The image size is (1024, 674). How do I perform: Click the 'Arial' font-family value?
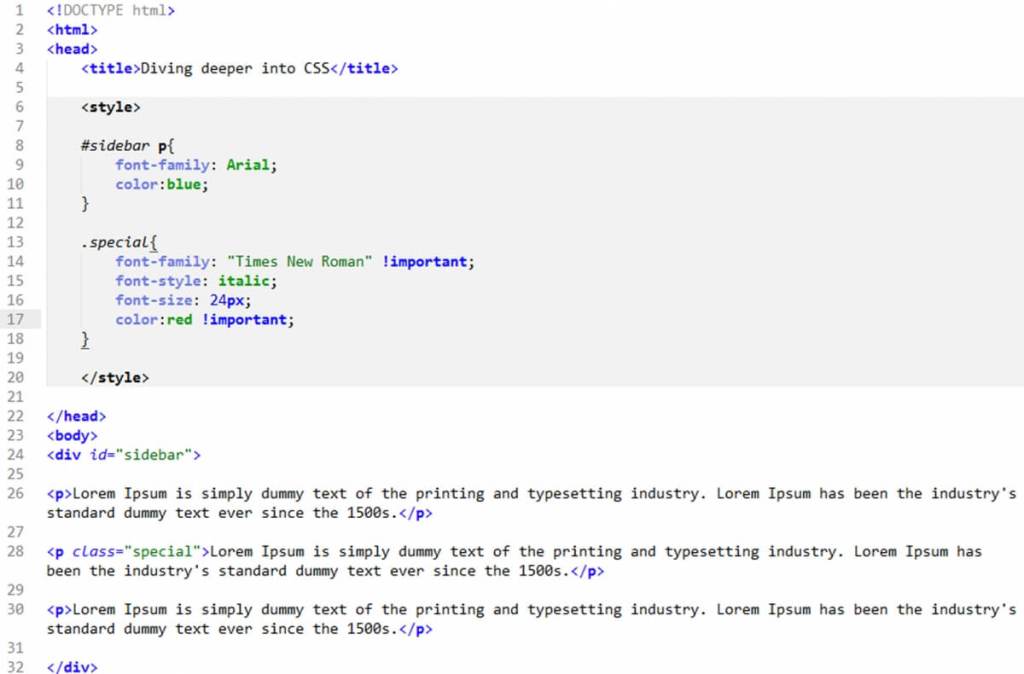coord(247,165)
